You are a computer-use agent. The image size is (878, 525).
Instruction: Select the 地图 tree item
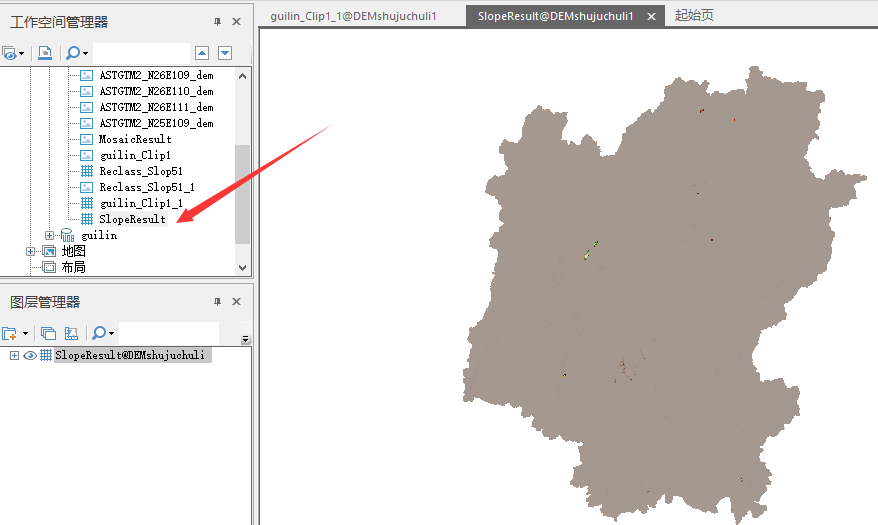click(x=73, y=252)
